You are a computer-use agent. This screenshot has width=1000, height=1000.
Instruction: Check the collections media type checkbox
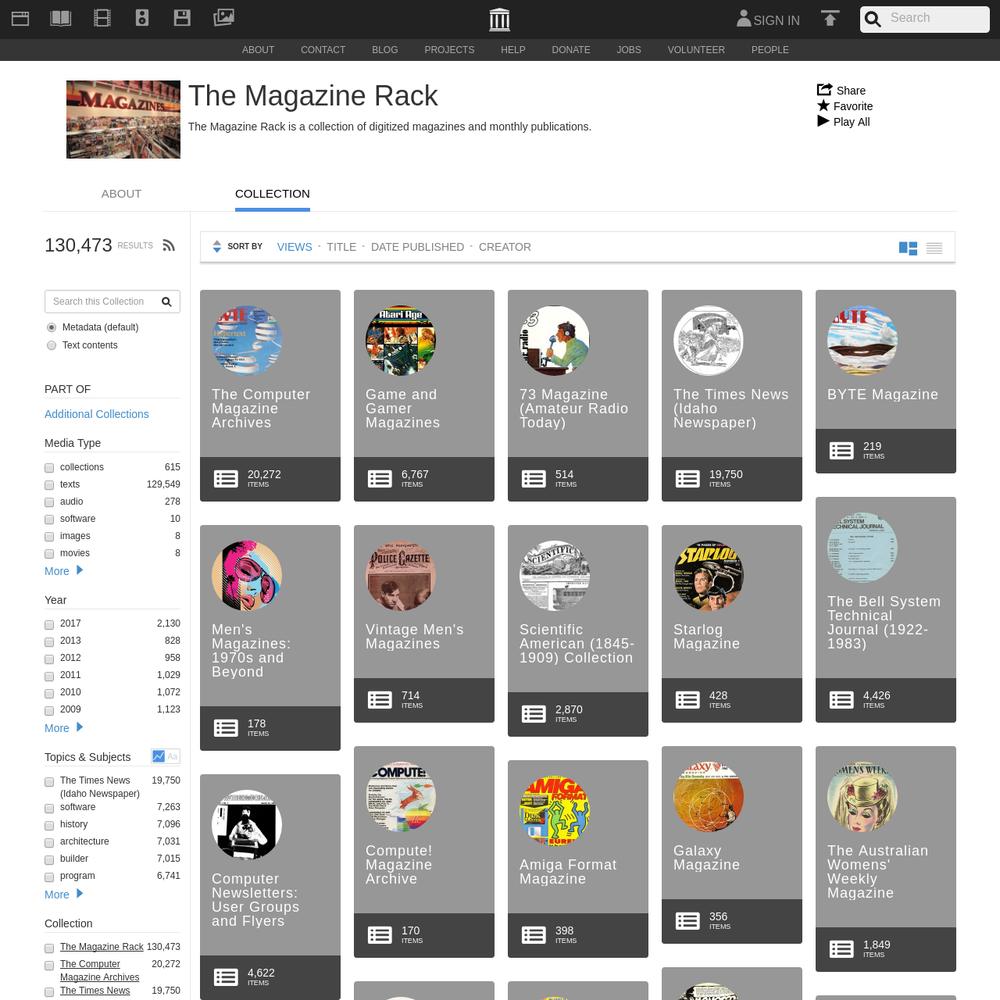(x=49, y=468)
